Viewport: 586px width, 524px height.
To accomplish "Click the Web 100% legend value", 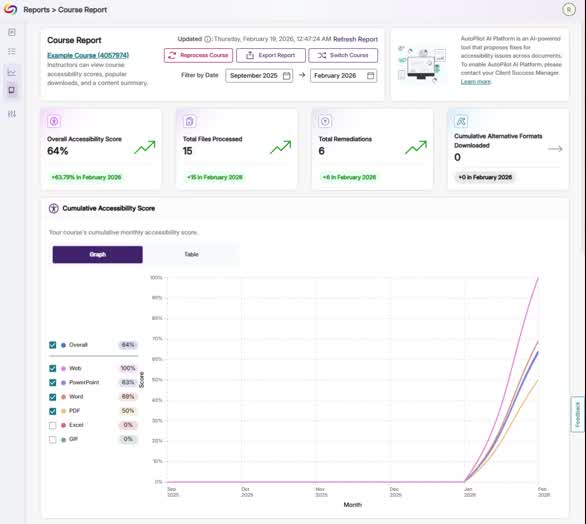I will point(128,369).
